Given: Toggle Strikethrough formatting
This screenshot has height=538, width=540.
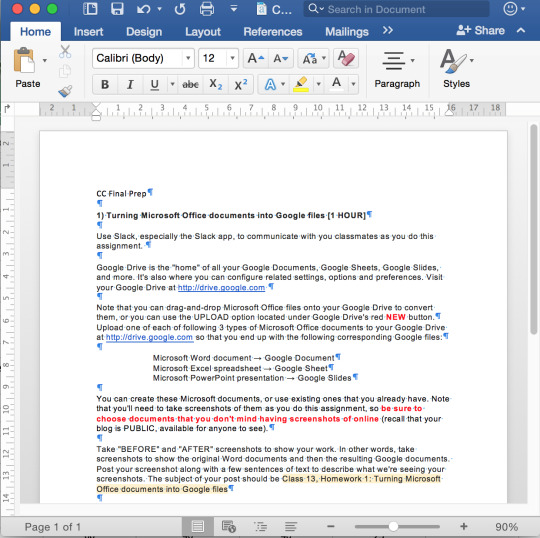Looking at the screenshot, I should click(190, 84).
